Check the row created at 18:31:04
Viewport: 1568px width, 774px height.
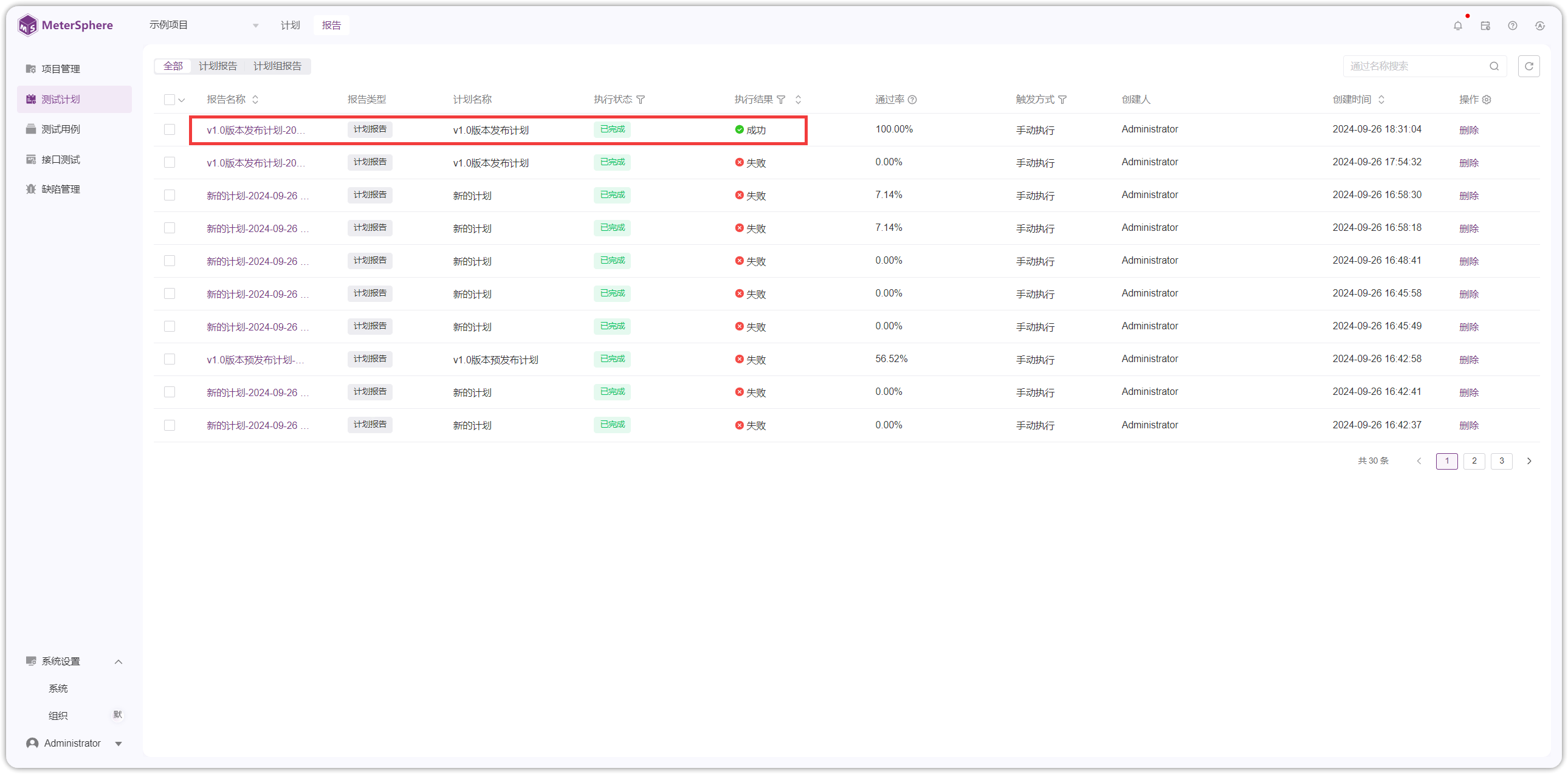169,129
